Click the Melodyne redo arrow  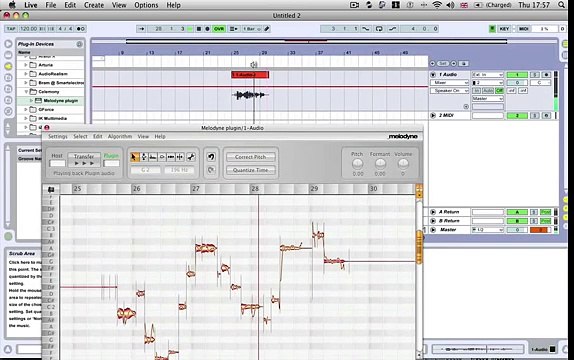211,170
